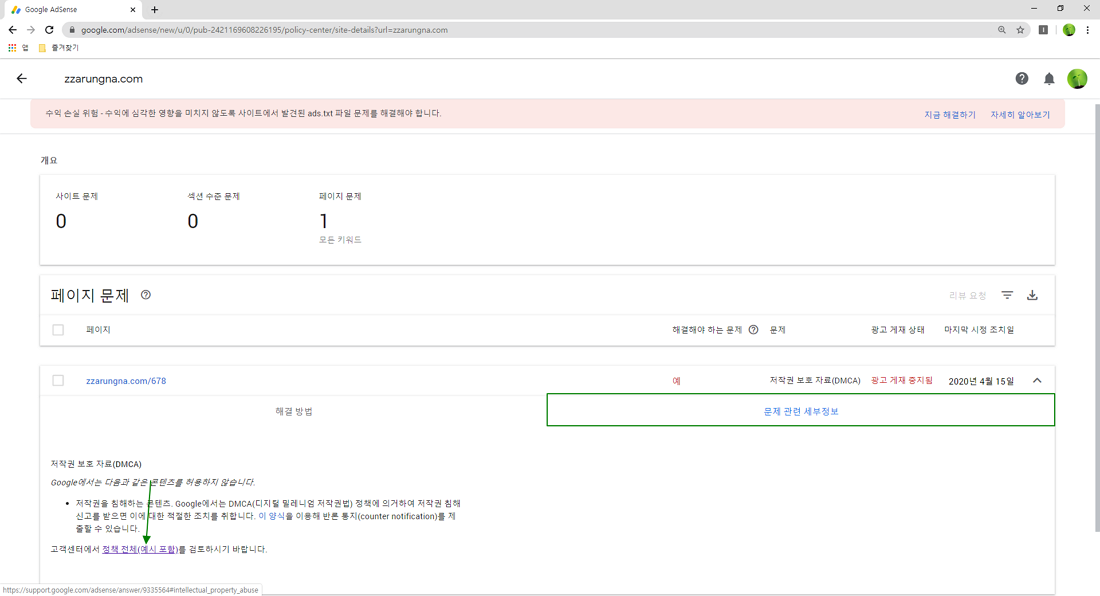Click the 리뷰 요청 button
The image size is (1100, 596).
coord(967,296)
